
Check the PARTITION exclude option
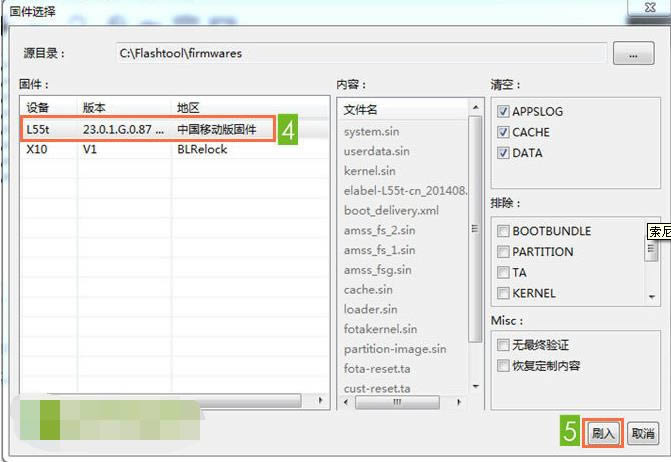503,252
